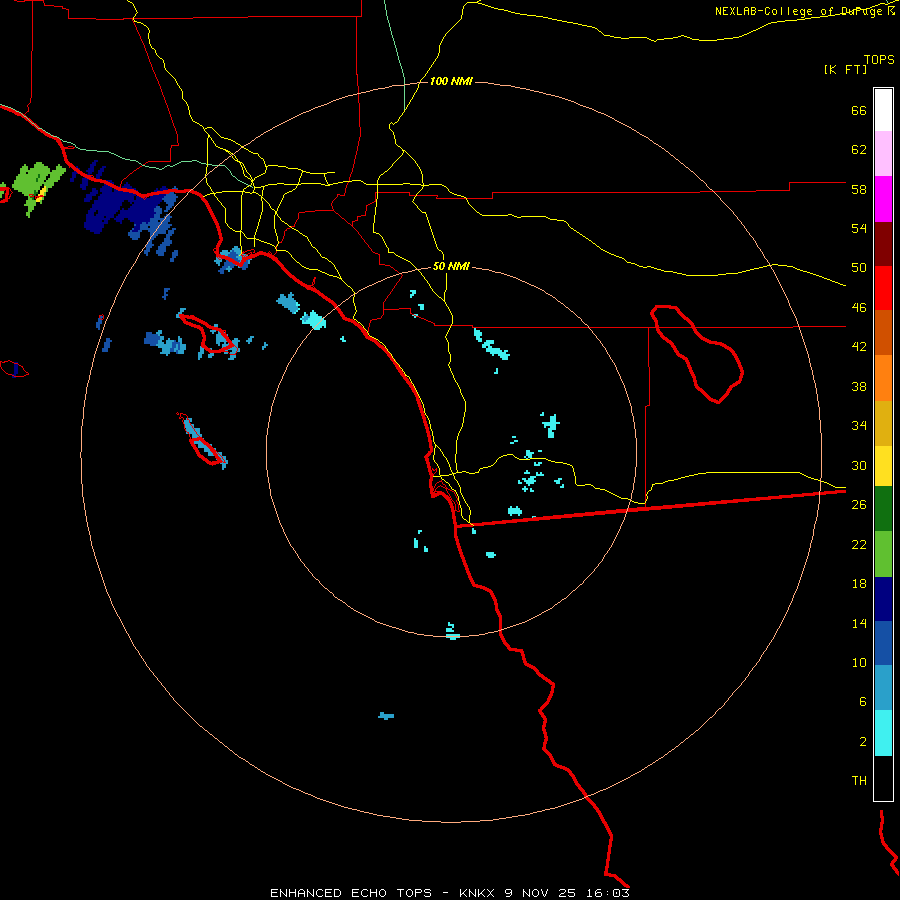Click the "TOPS" legend title
This screenshot has width=900, height=900.
(x=879, y=59)
